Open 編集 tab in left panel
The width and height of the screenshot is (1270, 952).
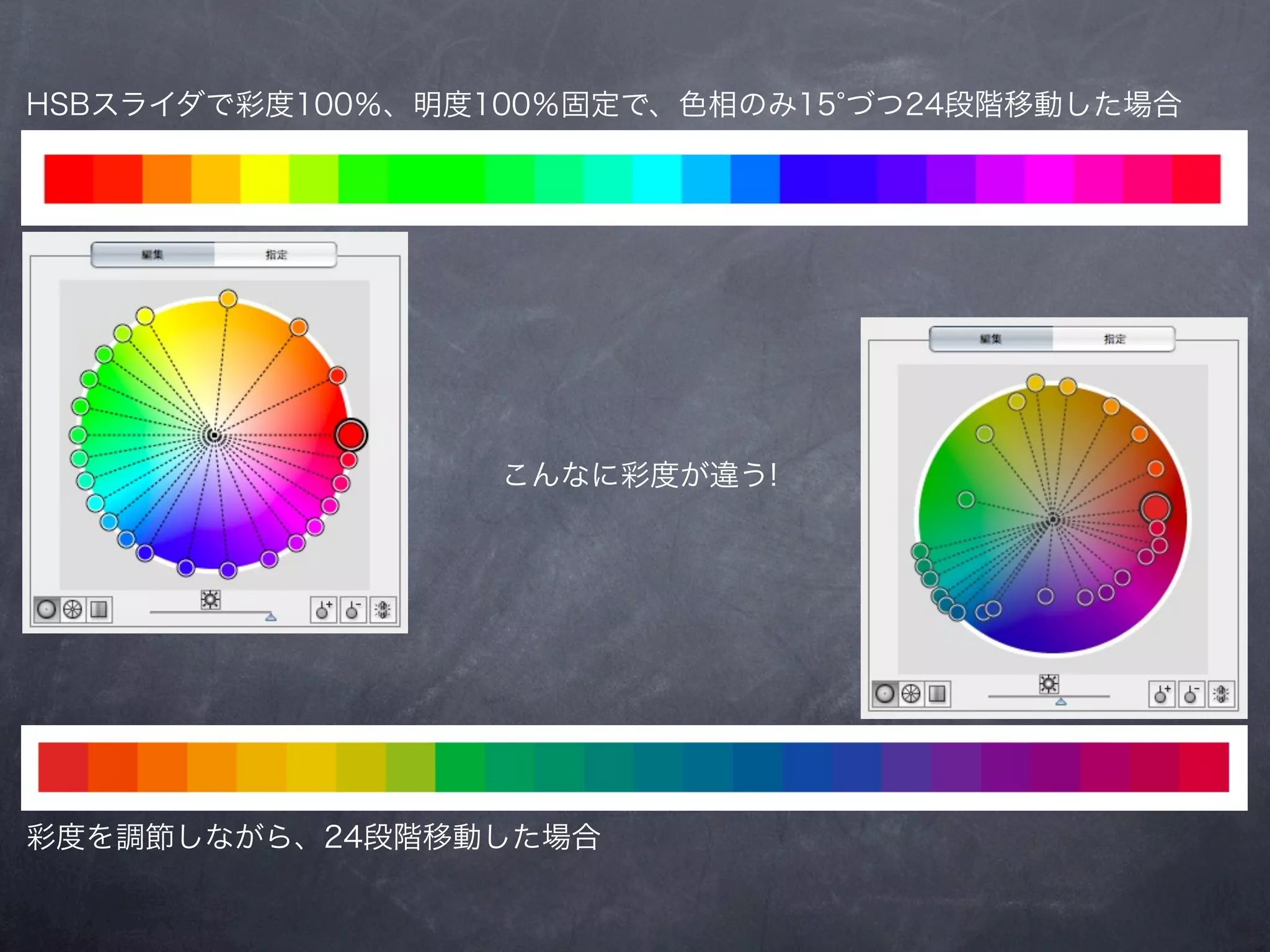point(153,255)
